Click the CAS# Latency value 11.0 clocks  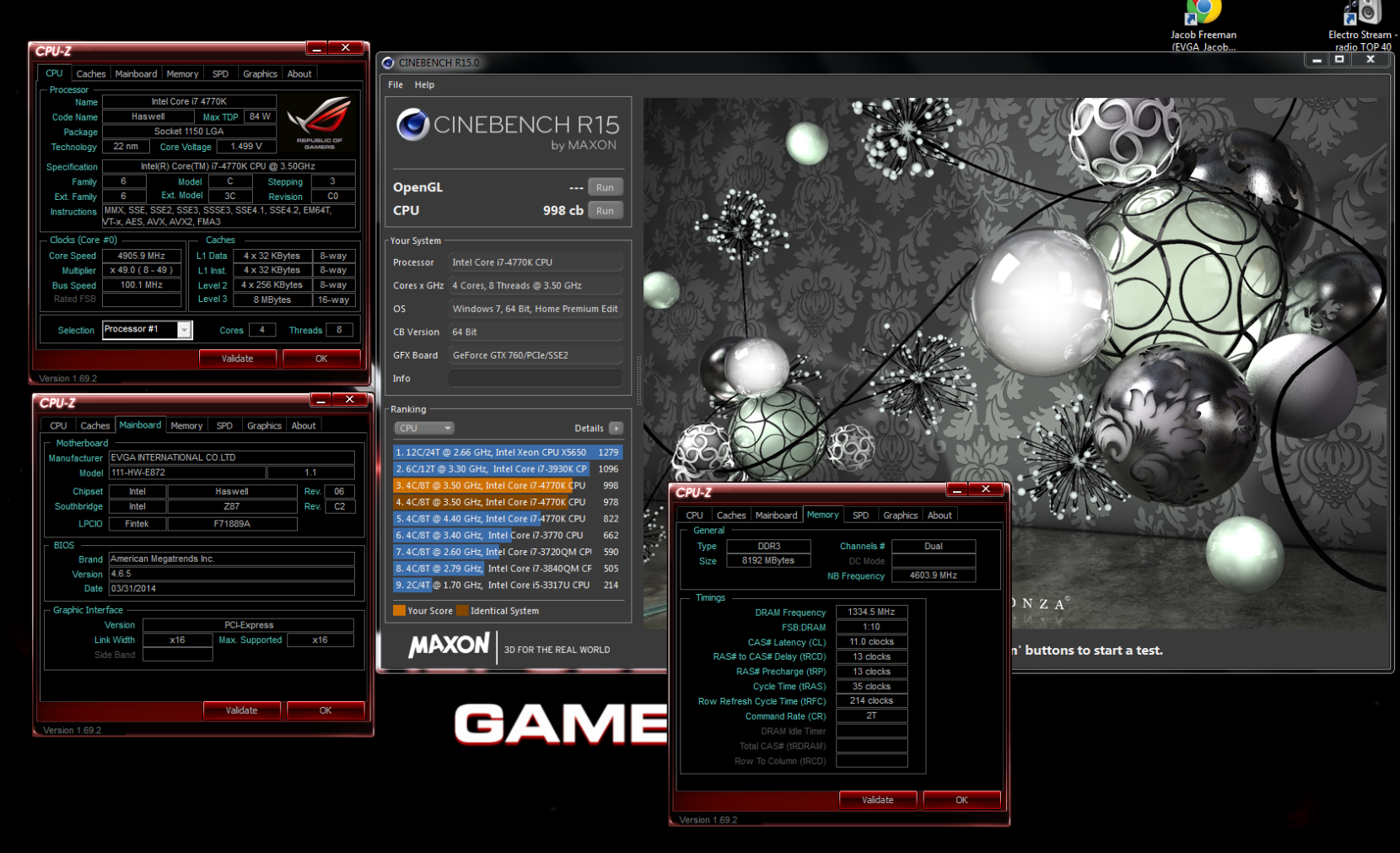pyautogui.click(x=871, y=642)
